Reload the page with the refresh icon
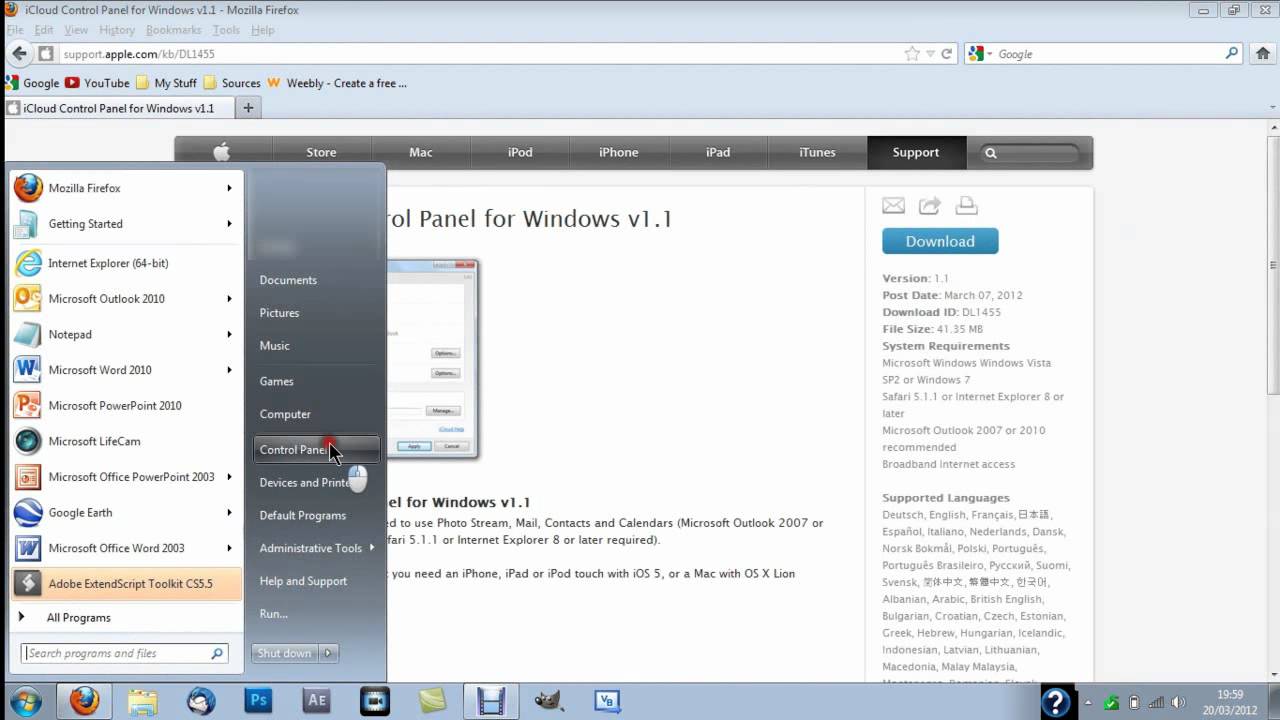The width and height of the screenshot is (1280, 720). click(x=946, y=54)
